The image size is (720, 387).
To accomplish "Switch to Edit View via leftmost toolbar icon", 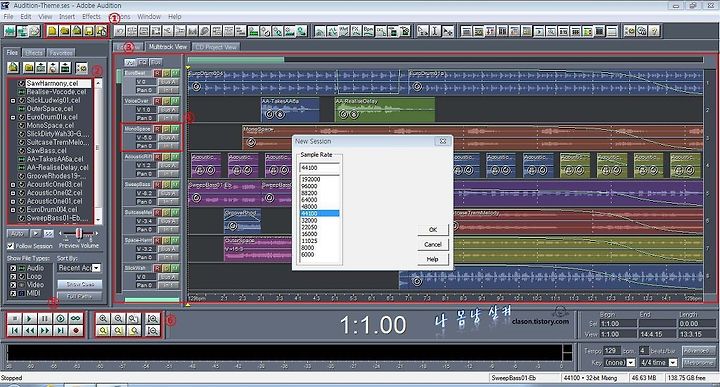I will tap(10, 31).
